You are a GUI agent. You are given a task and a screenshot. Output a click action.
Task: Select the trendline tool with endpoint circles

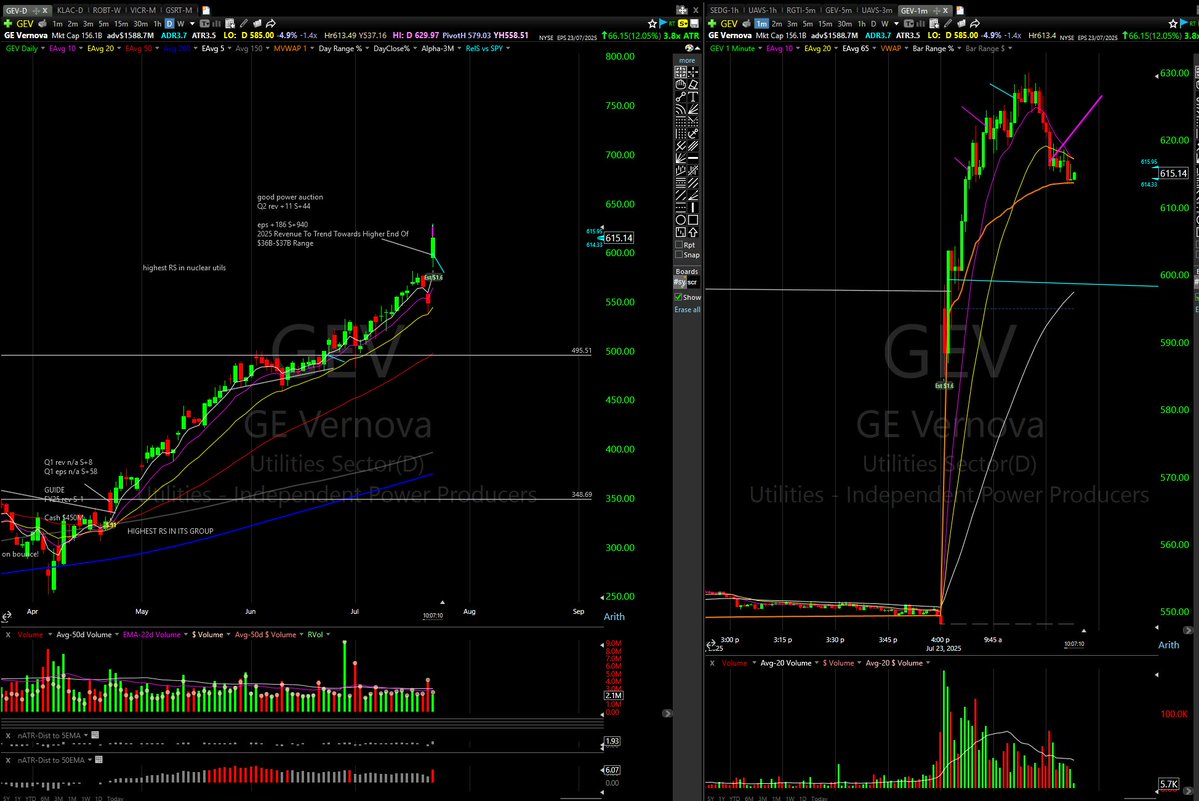pos(680,96)
